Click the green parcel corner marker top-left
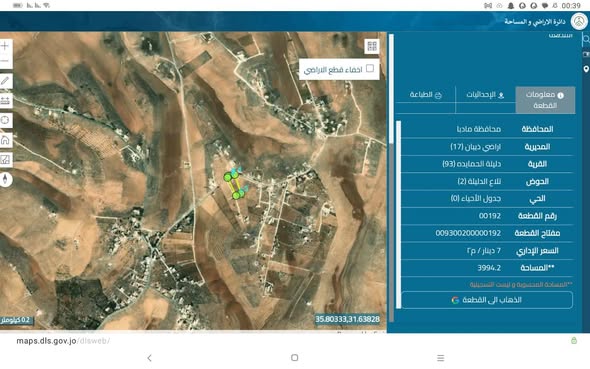Viewport: 590px width, 369px height. [228, 177]
